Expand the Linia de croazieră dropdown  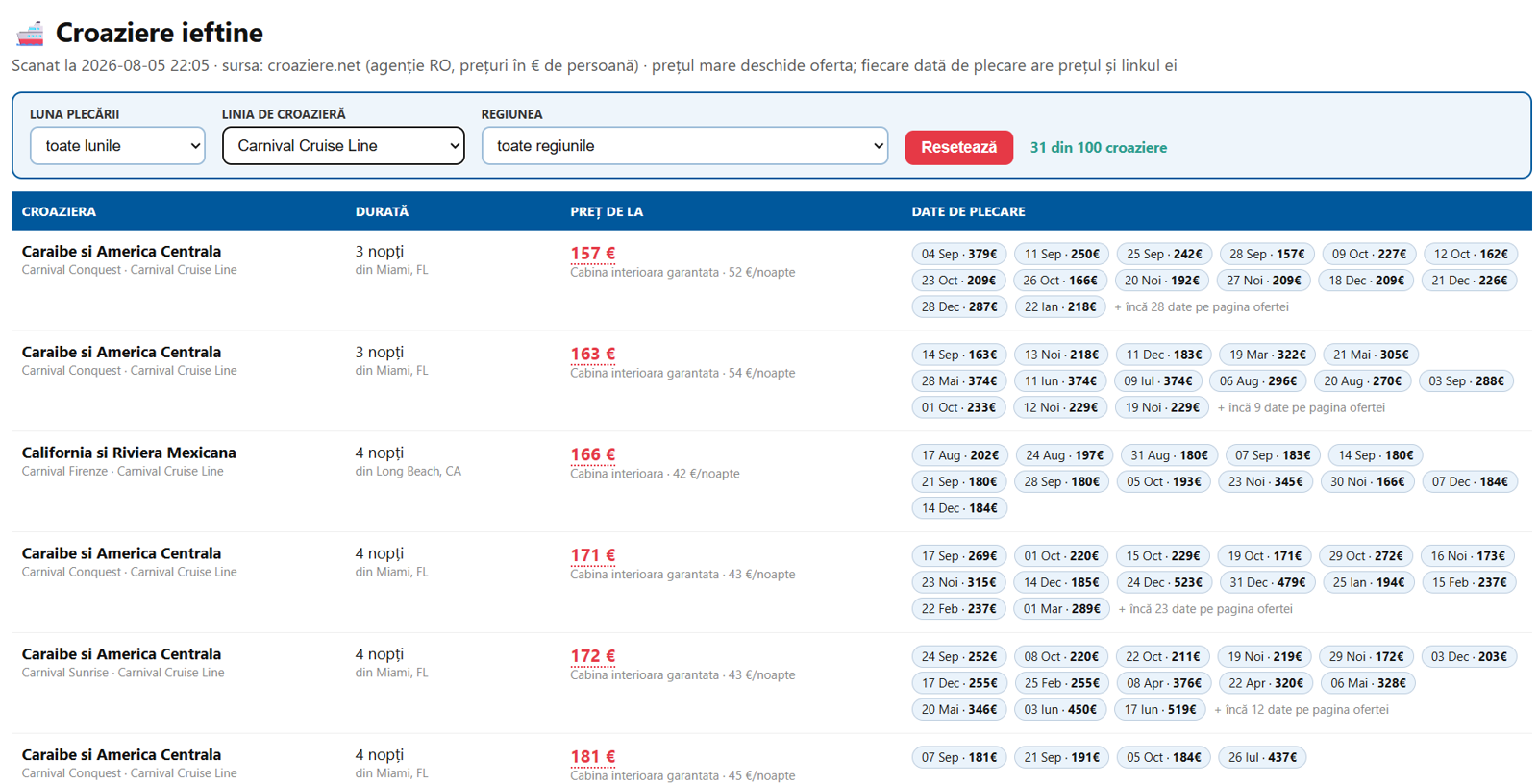[343, 146]
